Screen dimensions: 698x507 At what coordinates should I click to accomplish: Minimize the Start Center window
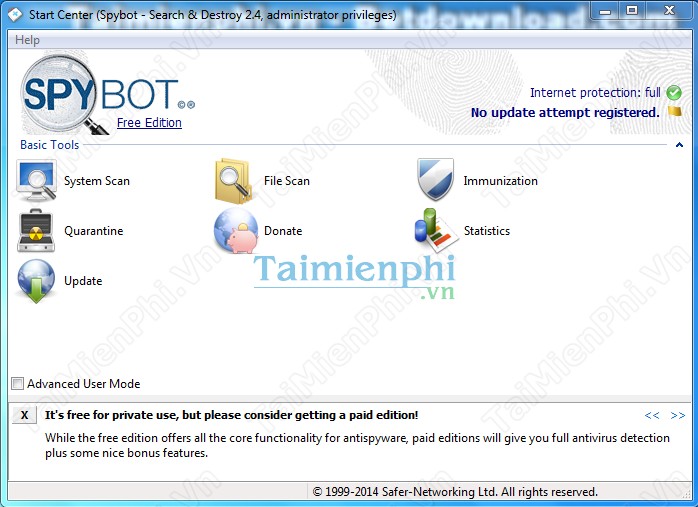(x=605, y=11)
